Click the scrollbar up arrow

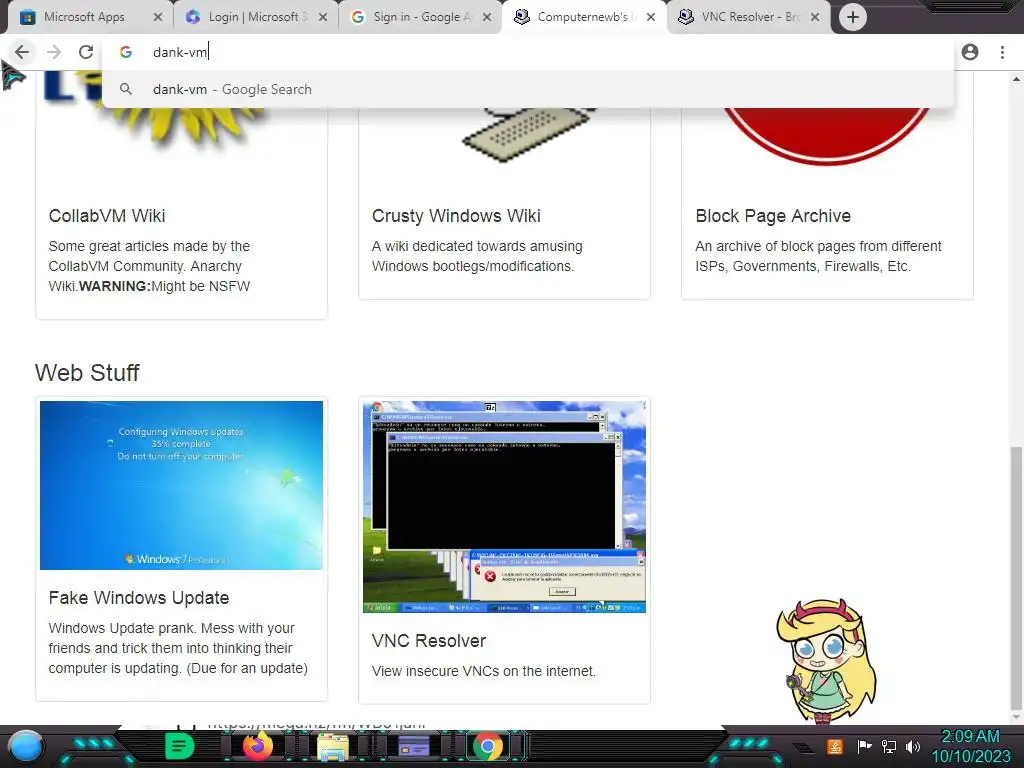(1016, 79)
